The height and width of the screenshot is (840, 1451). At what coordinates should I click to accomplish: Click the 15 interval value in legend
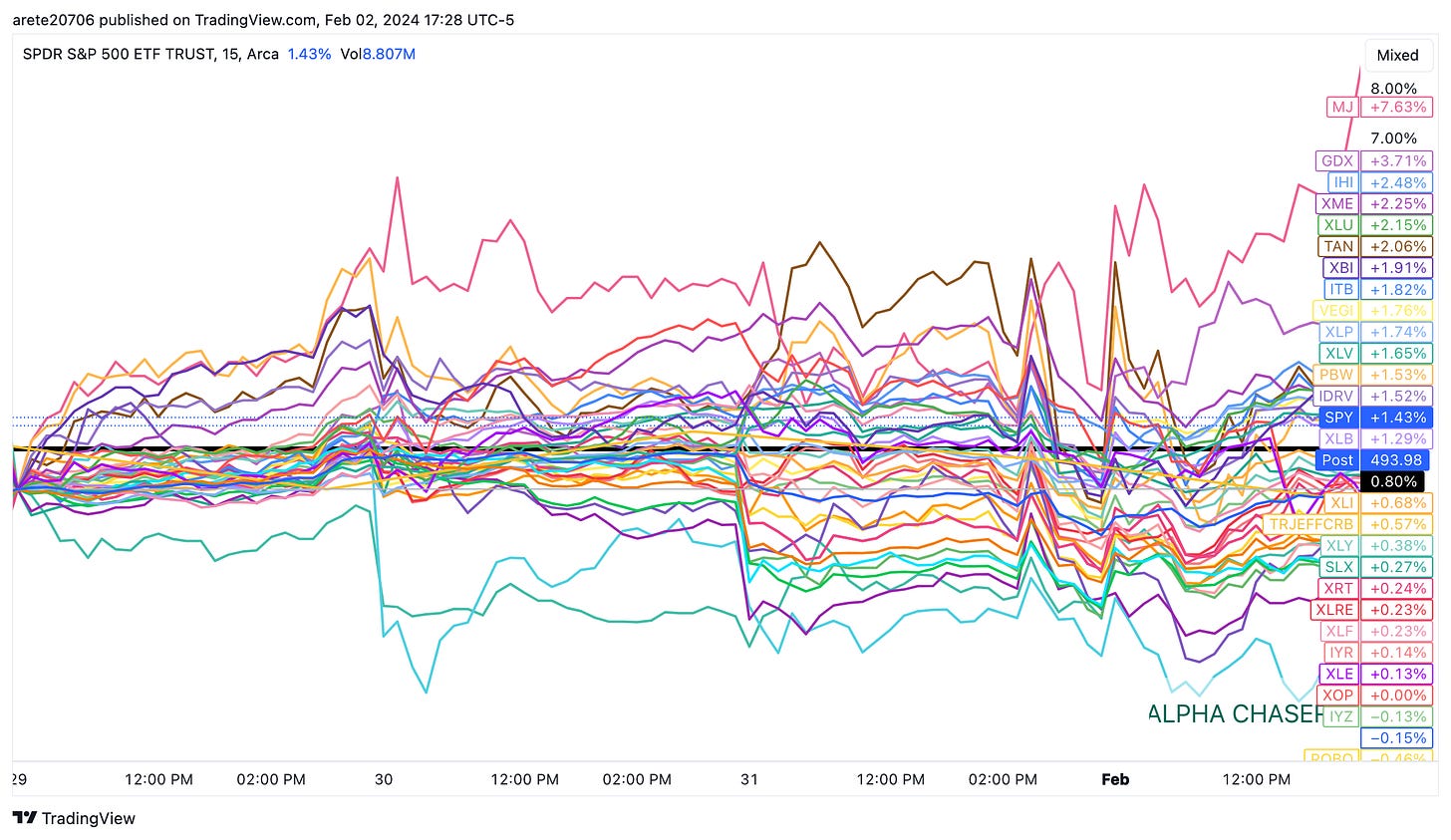(x=229, y=54)
